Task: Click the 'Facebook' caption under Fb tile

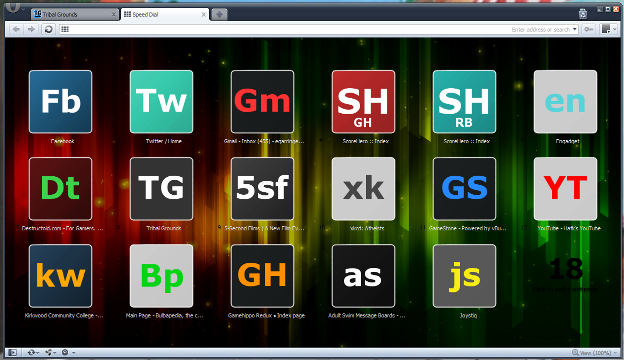Action: [62, 141]
